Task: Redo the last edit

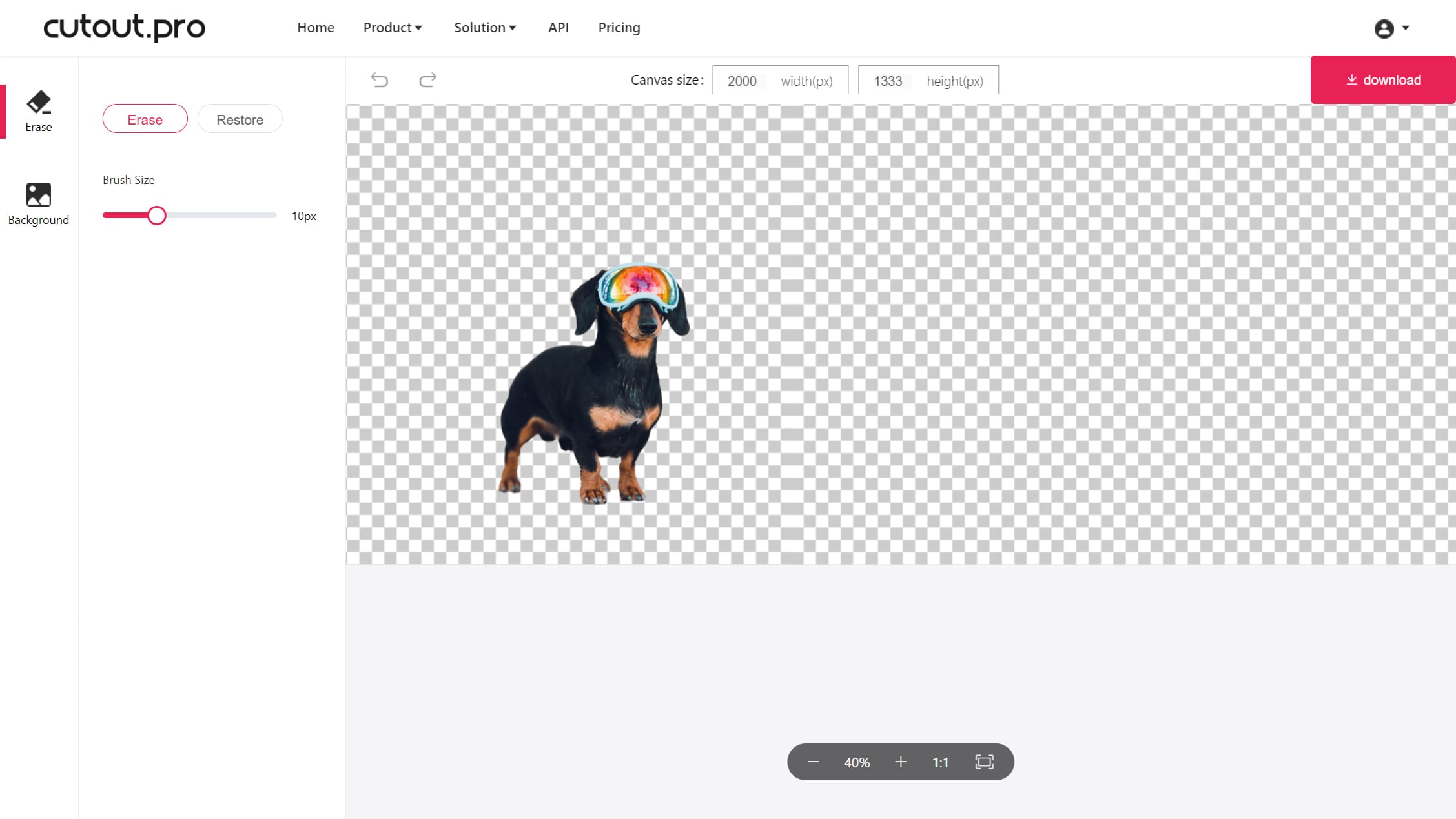Action: [x=427, y=80]
